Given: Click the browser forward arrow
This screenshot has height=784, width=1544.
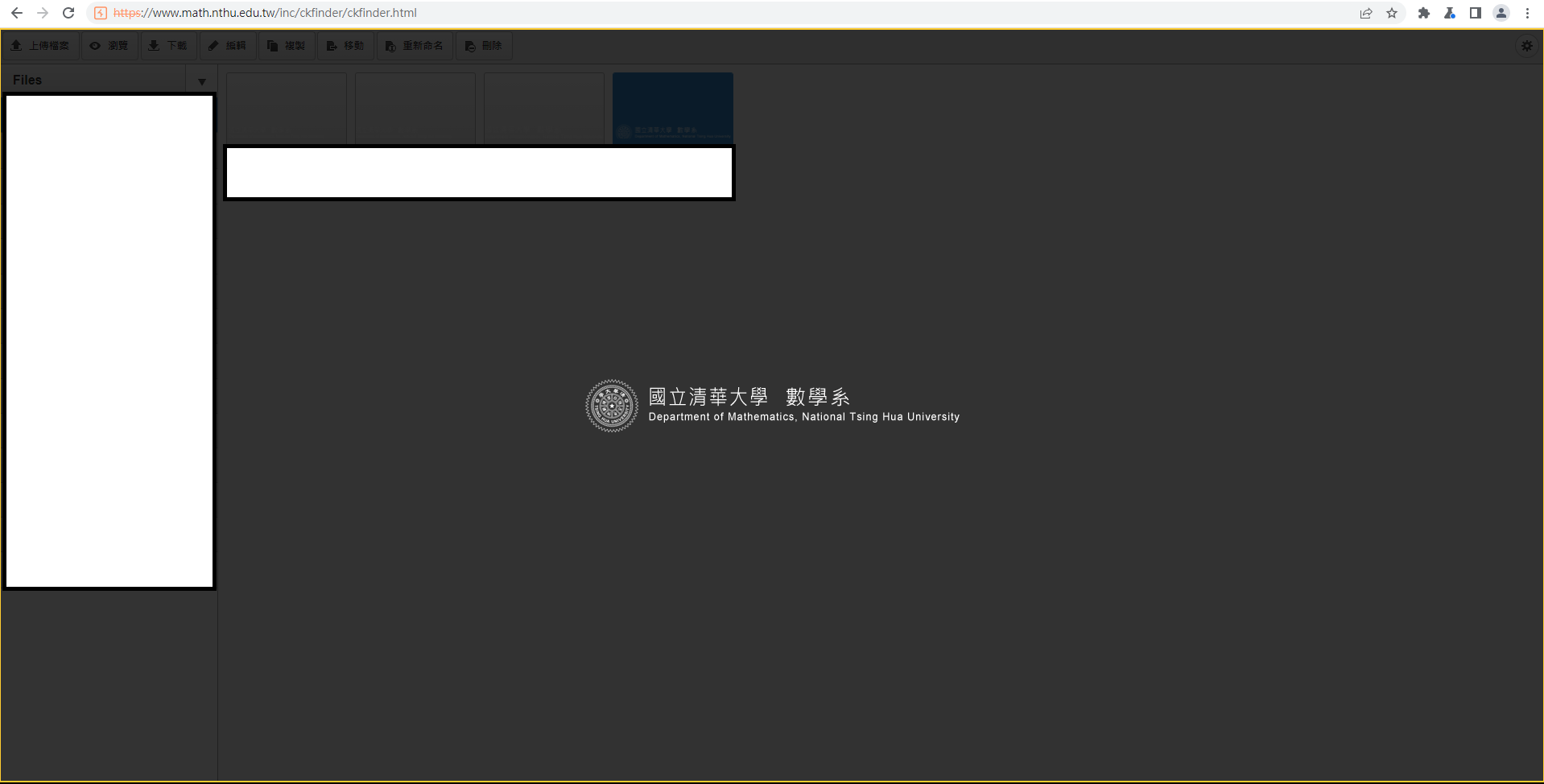Looking at the screenshot, I should [43, 13].
